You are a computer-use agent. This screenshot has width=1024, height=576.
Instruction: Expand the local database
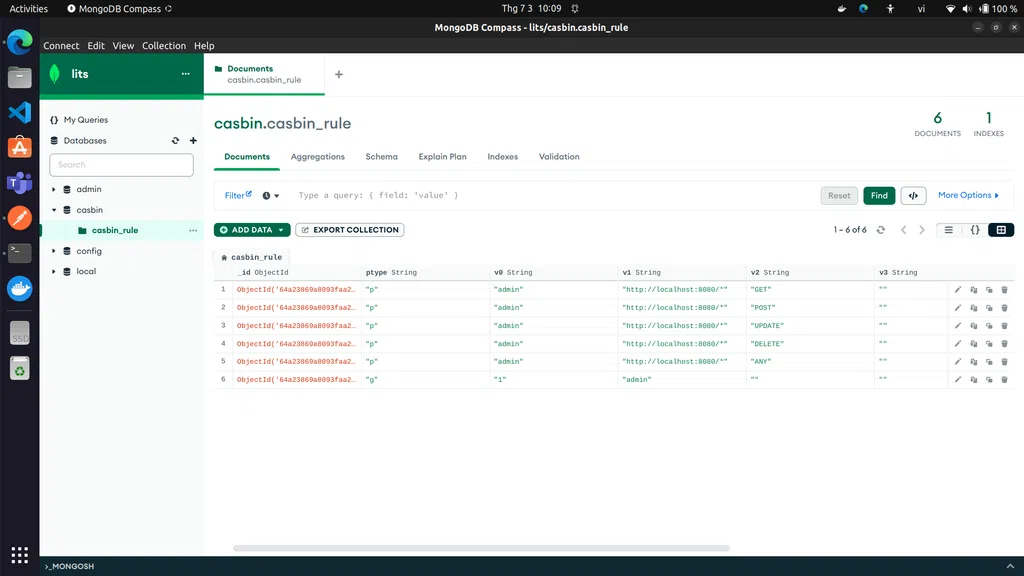click(x=54, y=272)
